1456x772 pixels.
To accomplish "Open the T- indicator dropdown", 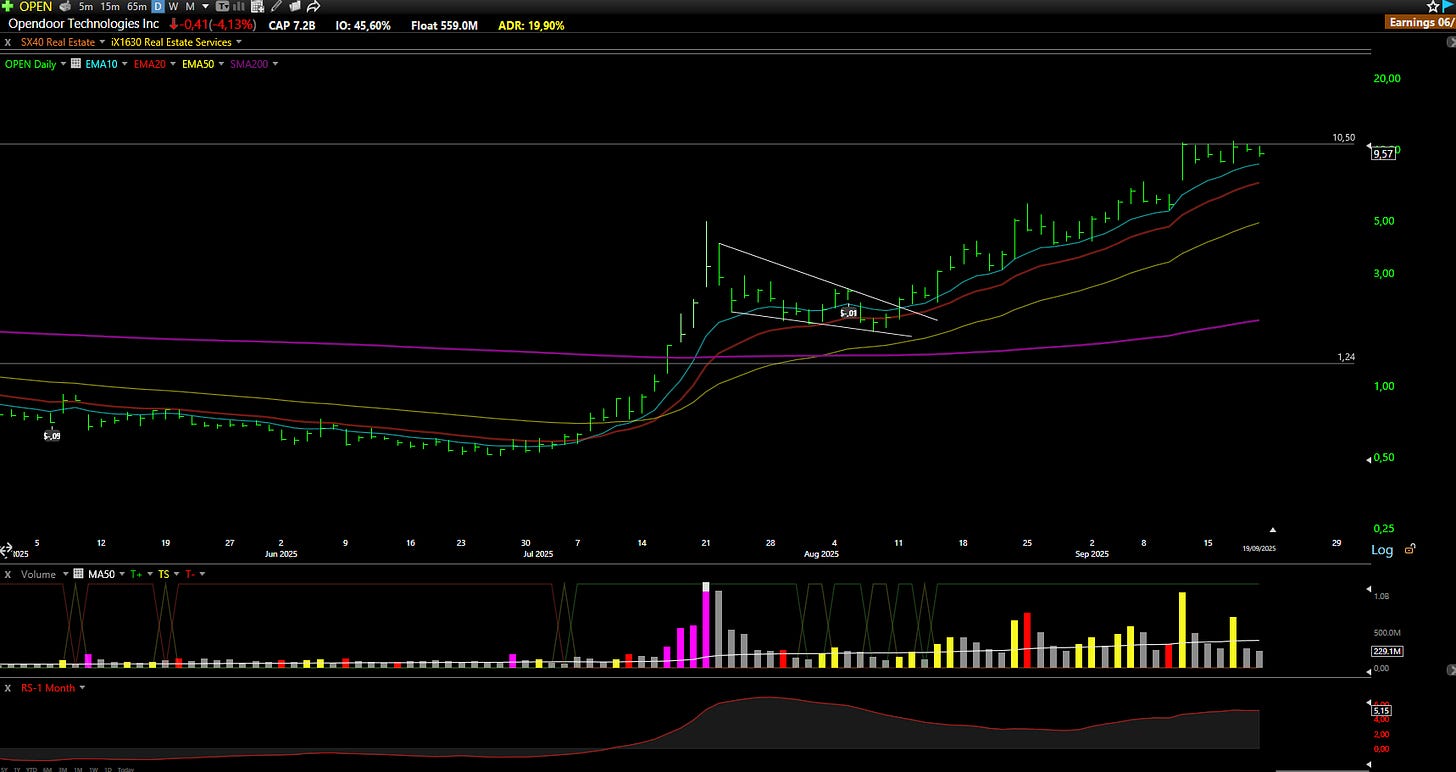I will click(202, 574).
